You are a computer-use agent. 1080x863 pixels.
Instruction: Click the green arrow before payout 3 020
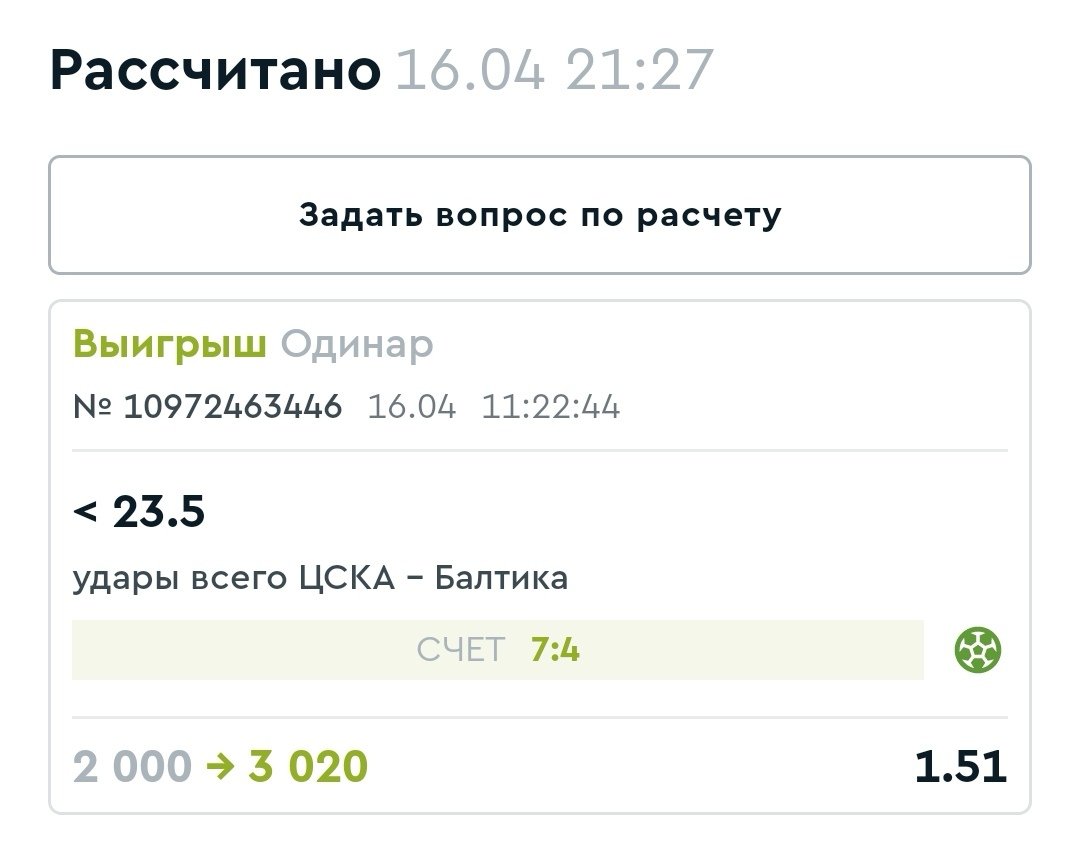tap(220, 767)
